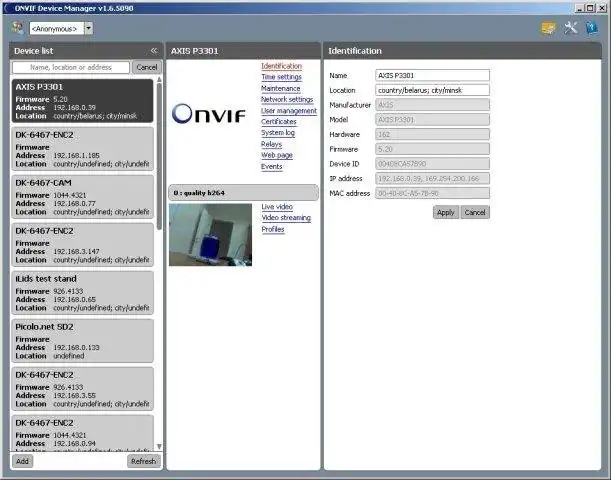
Task: Focus the device search field
Action: tap(71, 67)
